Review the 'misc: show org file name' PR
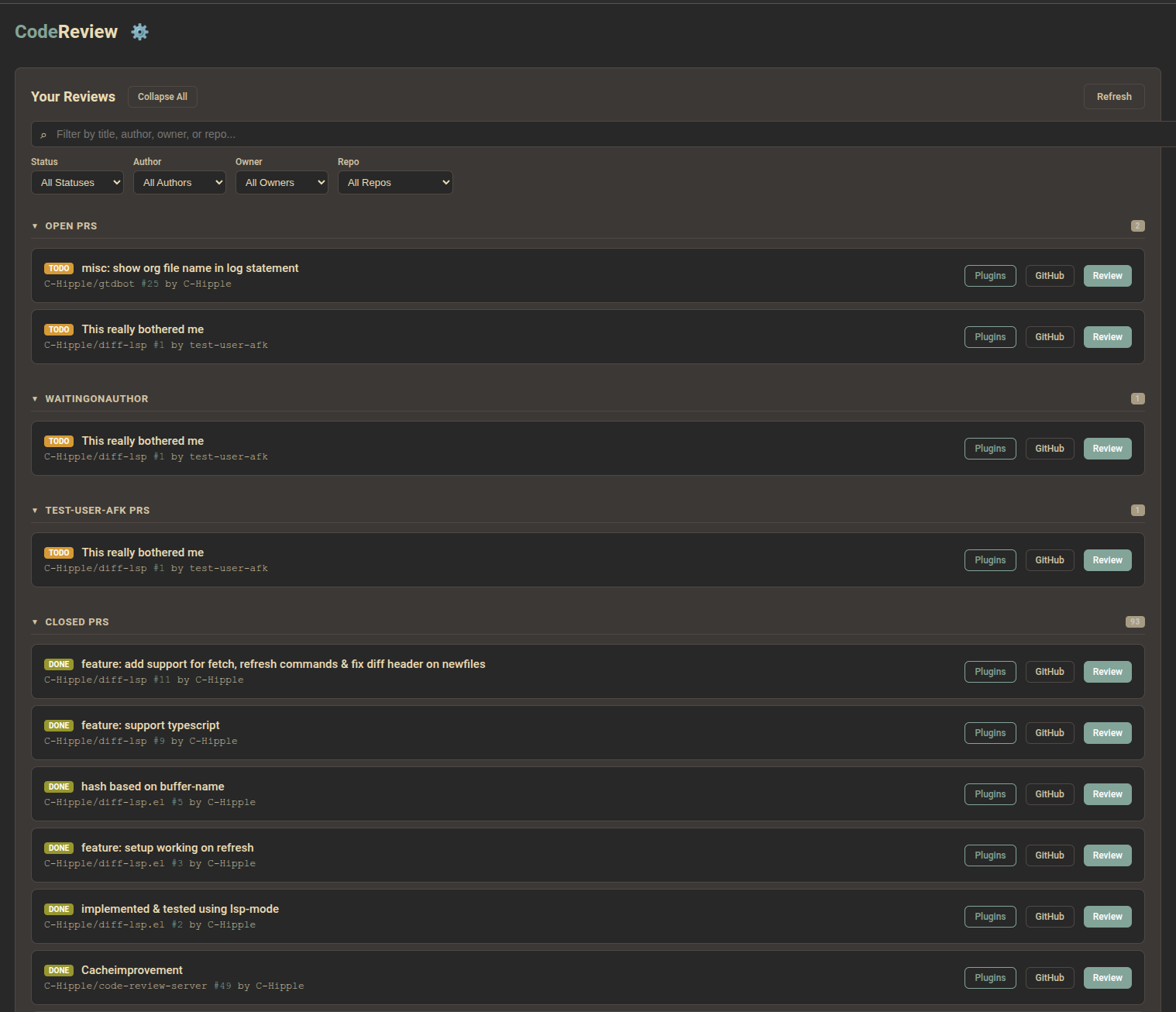 (x=1108, y=276)
